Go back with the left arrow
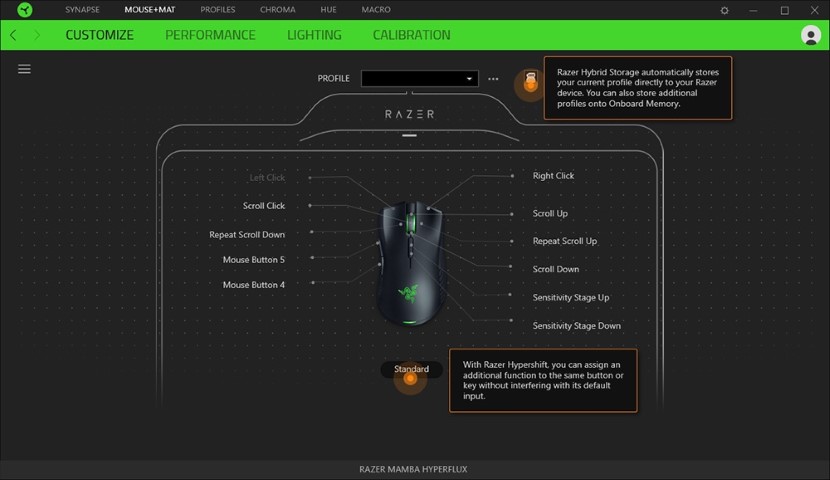Viewport: 830px width, 480px height. click(13, 35)
